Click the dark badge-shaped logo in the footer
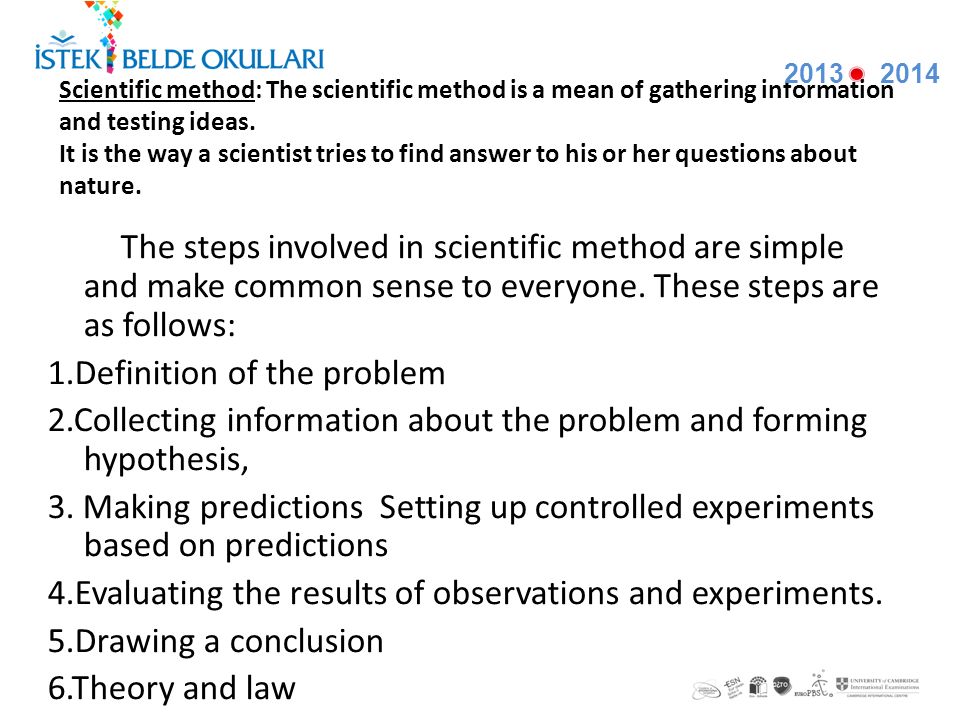This screenshot has width=960, height=720. pyautogui.click(x=782, y=685)
